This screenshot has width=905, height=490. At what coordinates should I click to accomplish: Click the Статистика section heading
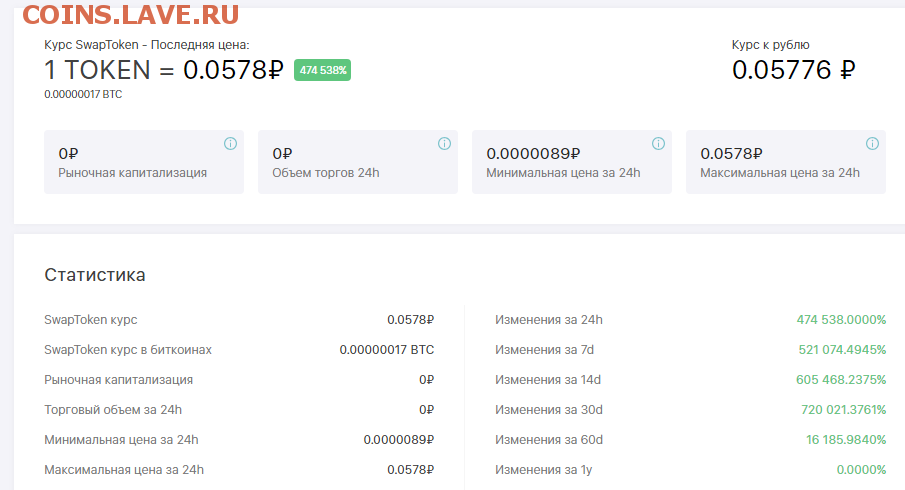95,275
